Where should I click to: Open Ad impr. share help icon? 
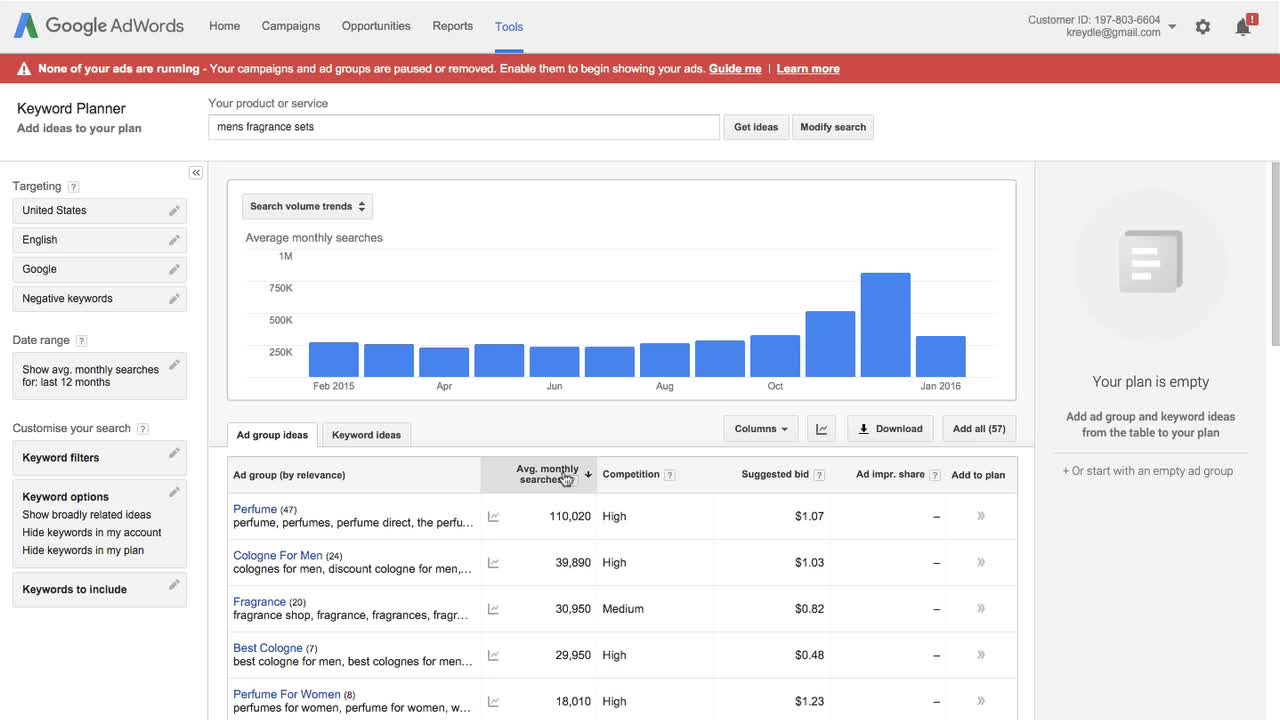pyautogui.click(x=935, y=475)
